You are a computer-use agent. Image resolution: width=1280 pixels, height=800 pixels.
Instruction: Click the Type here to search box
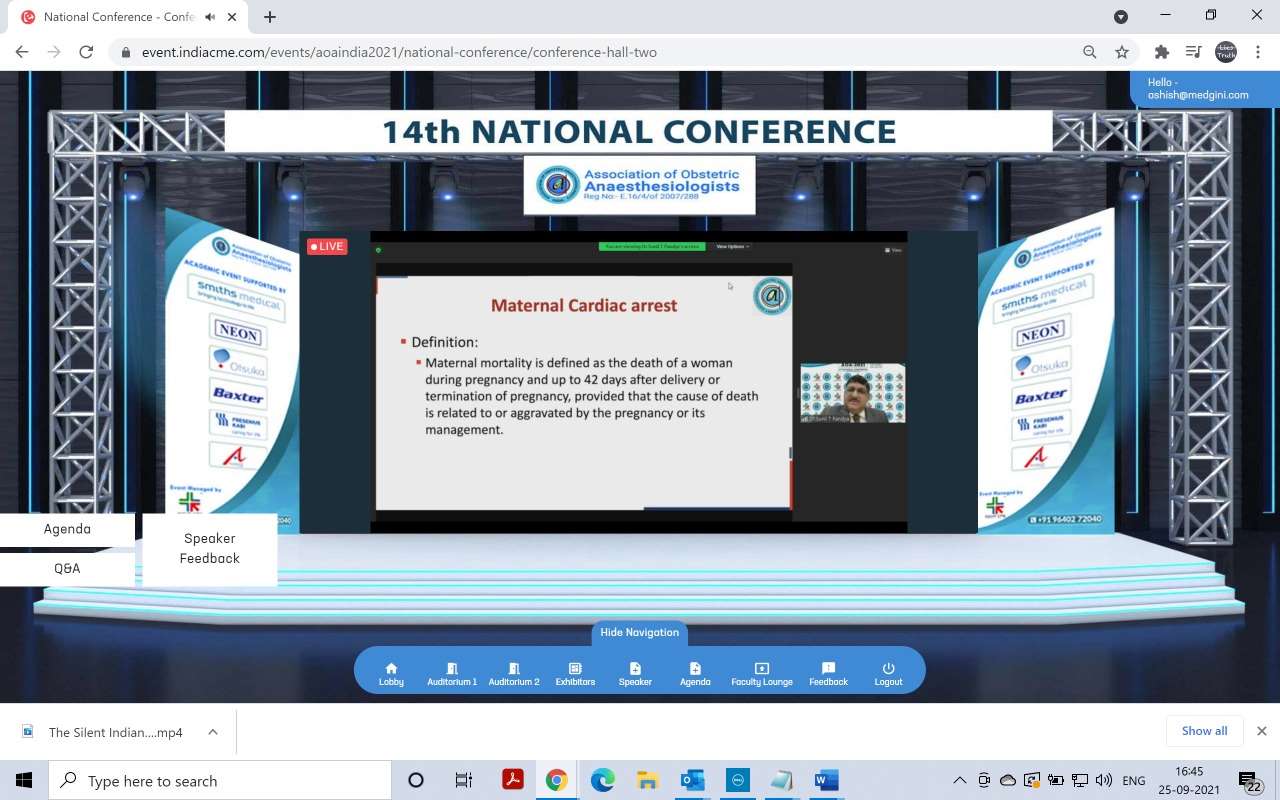tap(220, 780)
